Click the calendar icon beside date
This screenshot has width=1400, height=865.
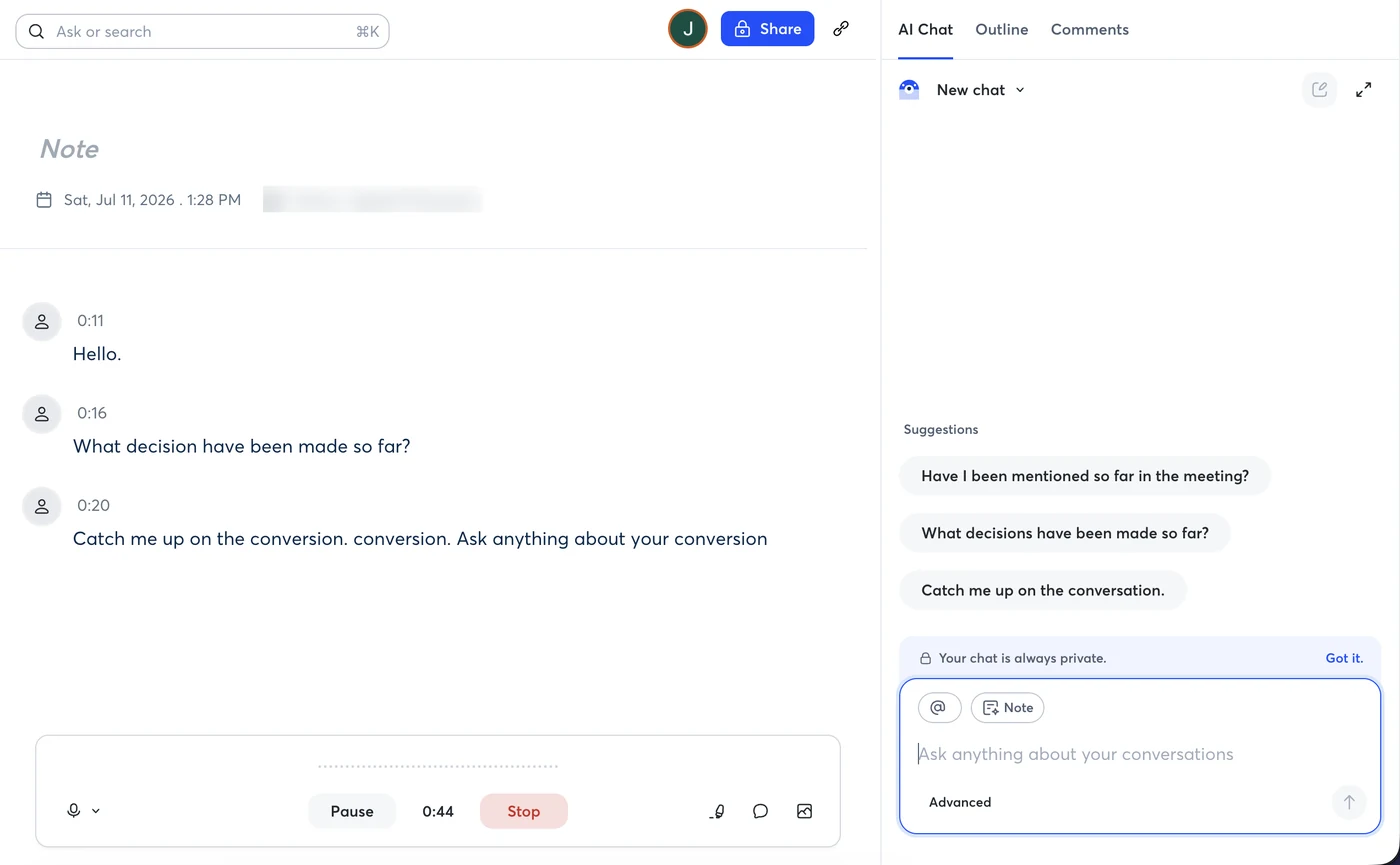click(44, 200)
